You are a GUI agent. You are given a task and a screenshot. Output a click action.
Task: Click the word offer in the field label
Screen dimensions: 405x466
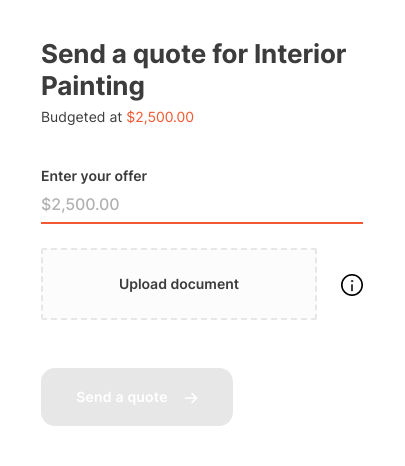pos(131,176)
